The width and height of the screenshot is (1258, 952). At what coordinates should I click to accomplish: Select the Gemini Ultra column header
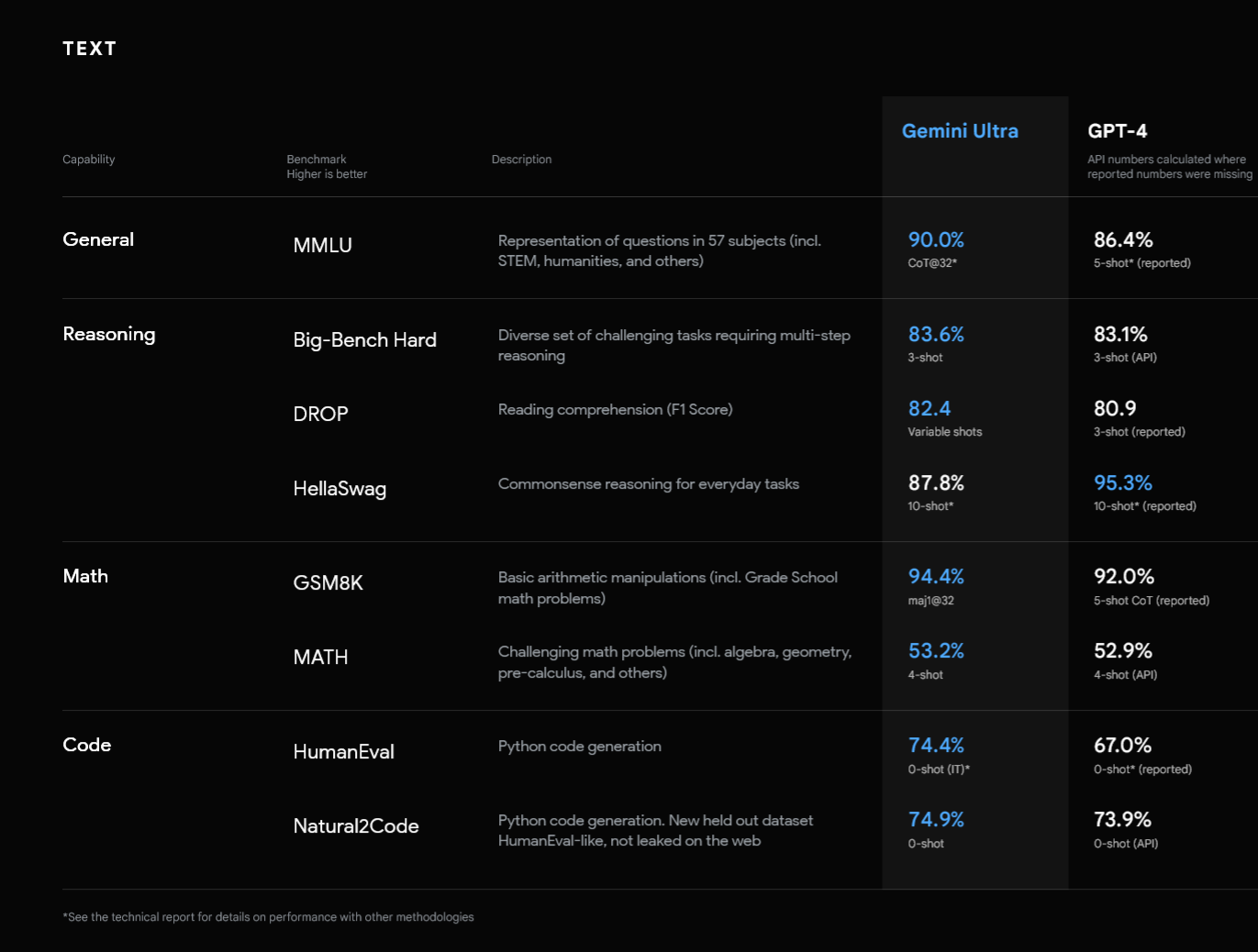point(960,131)
